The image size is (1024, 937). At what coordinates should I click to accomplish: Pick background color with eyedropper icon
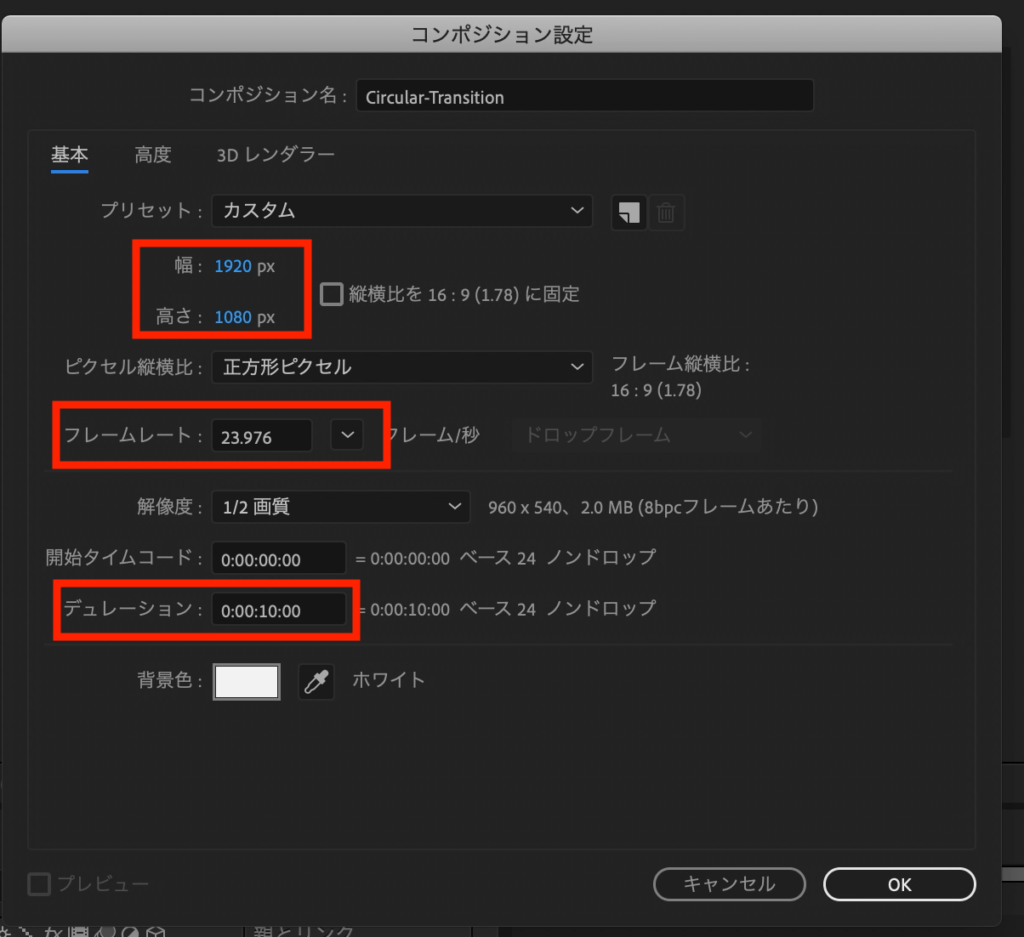[x=317, y=682]
